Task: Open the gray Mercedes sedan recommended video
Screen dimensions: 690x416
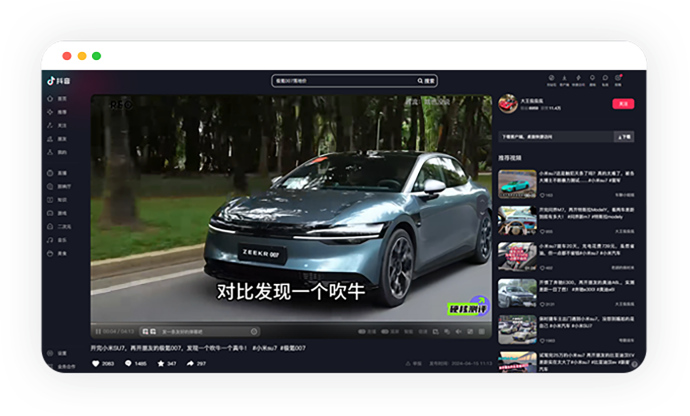Action: (x=517, y=293)
